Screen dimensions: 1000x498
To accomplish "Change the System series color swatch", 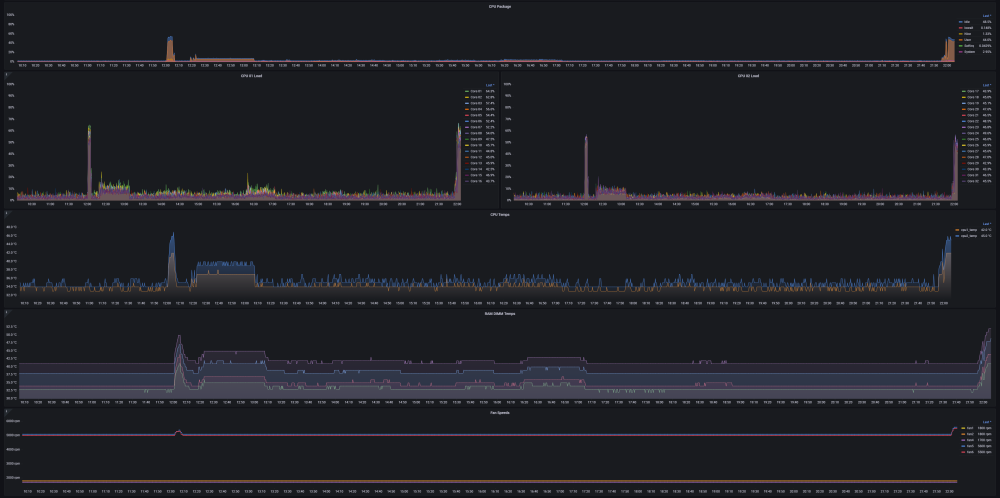I will pos(960,52).
